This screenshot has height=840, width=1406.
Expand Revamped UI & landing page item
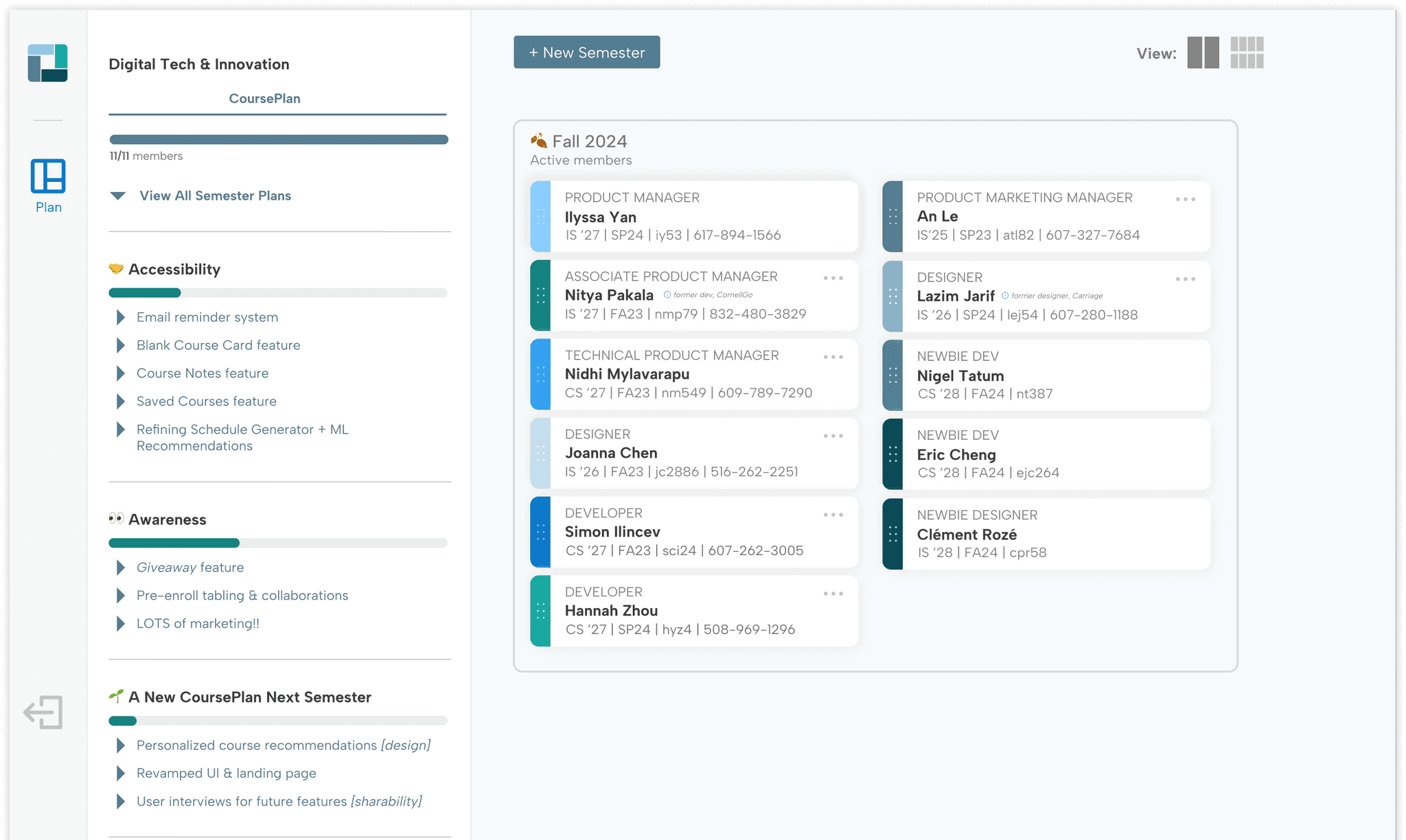121,773
